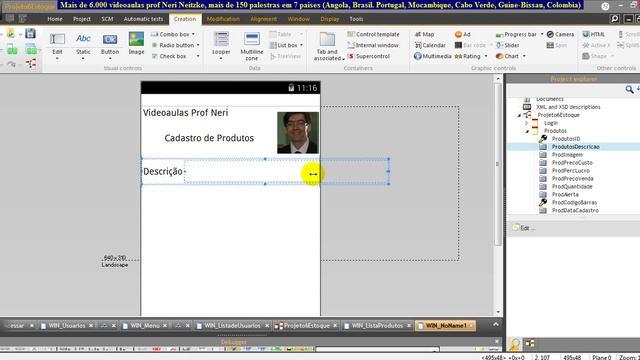This screenshot has height=360, width=640.
Task: Insert a Static text control
Action: pyautogui.click(x=83, y=43)
